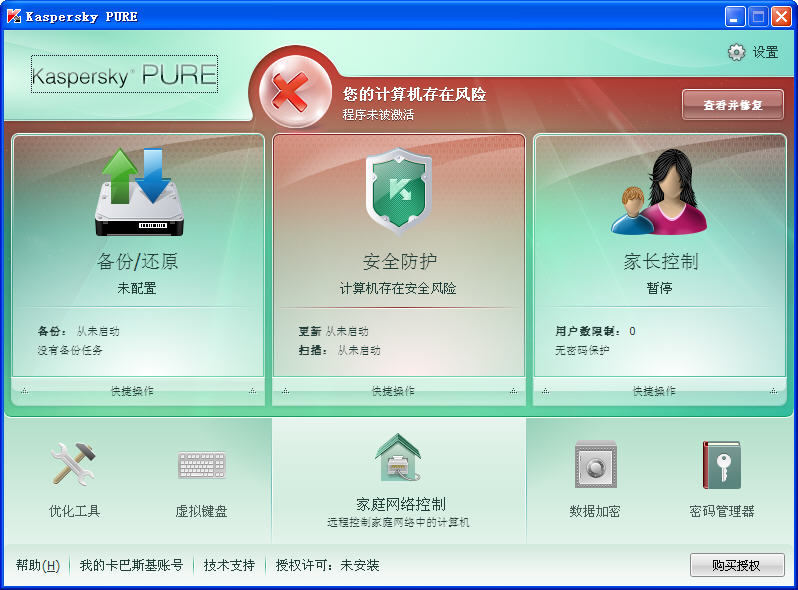The width and height of the screenshot is (798, 590).
Task: Open the 数据加密 safe icon
Action: pos(595,465)
